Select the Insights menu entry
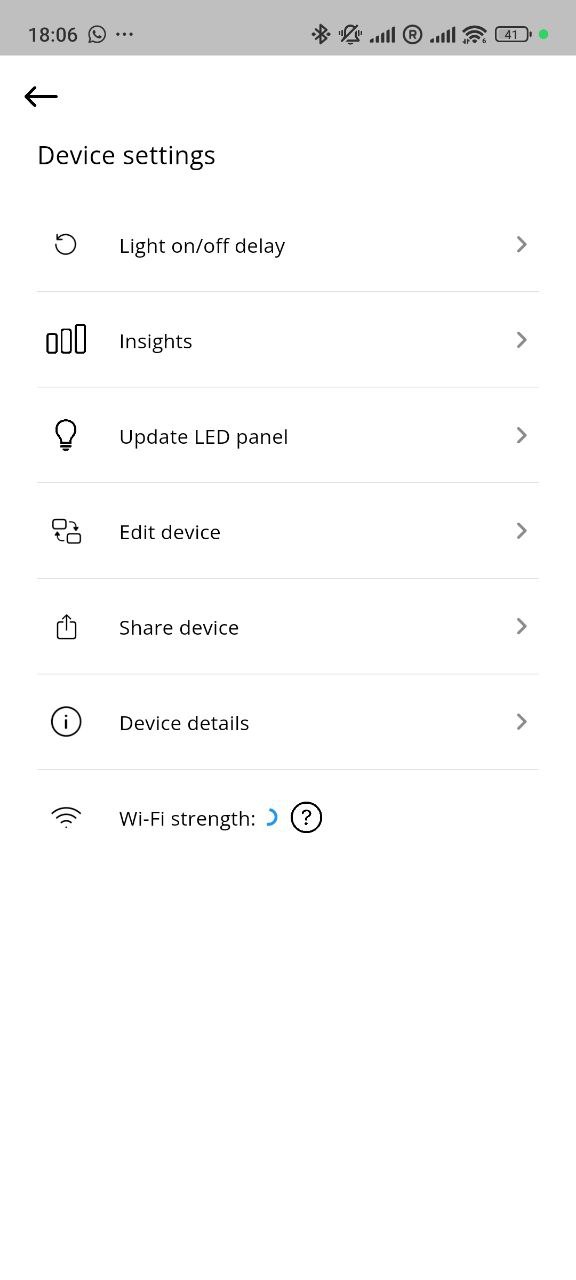This screenshot has height=1280, width=576. [288, 340]
